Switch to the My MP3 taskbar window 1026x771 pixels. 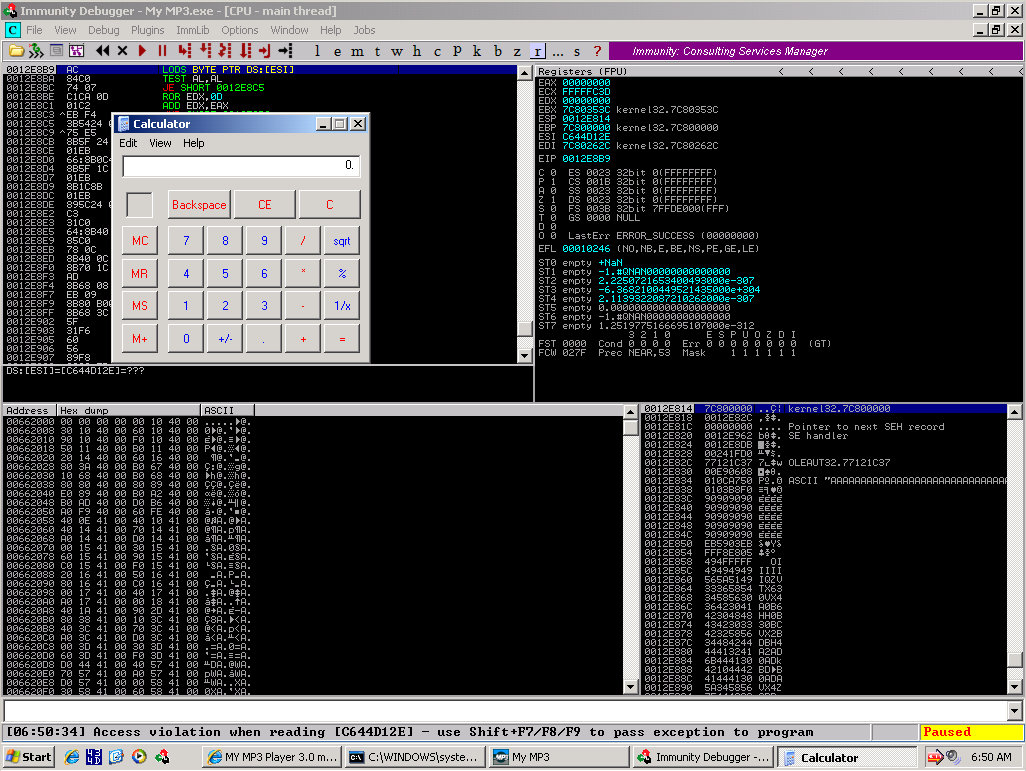click(x=559, y=757)
